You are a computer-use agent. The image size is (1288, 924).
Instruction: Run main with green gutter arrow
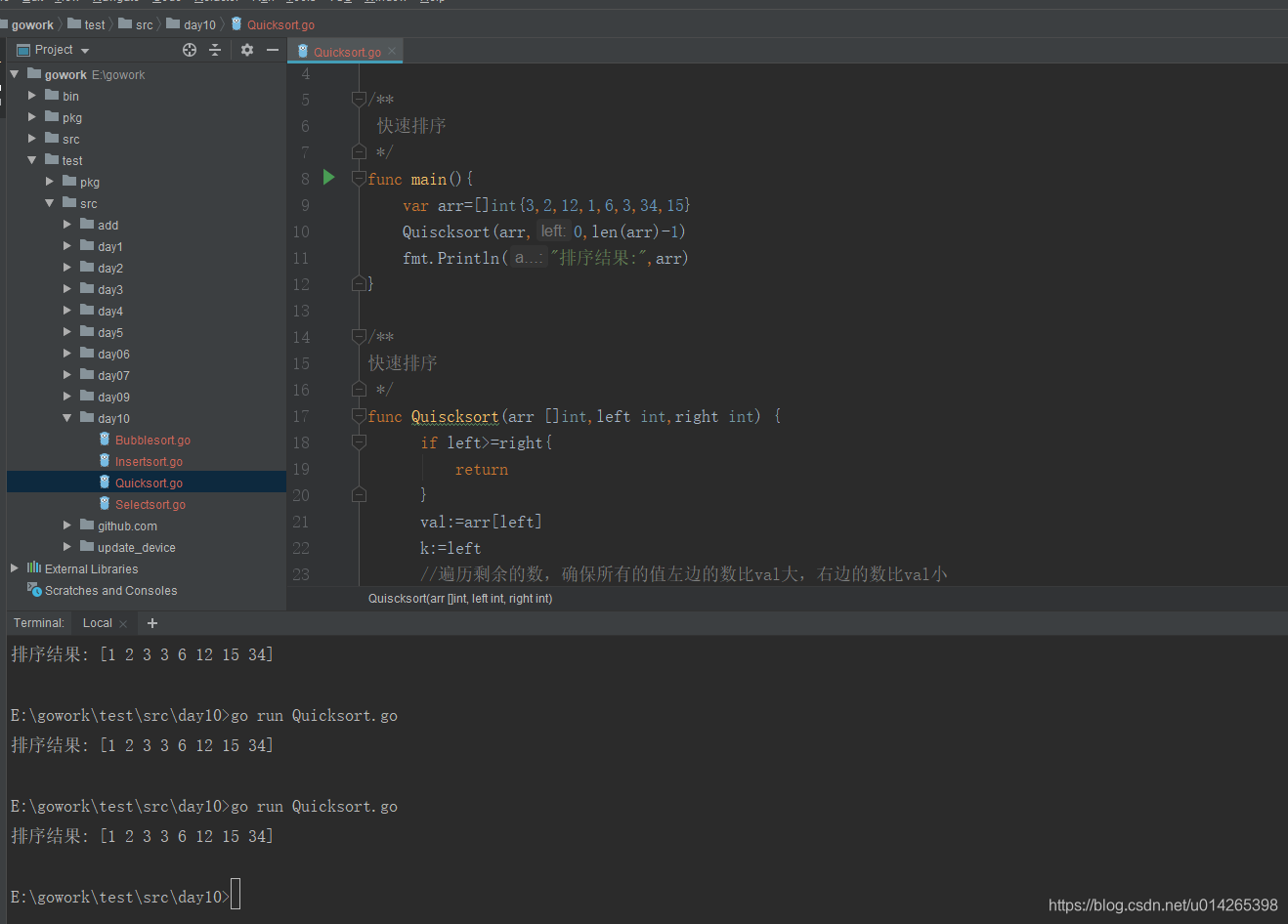point(329,178)
